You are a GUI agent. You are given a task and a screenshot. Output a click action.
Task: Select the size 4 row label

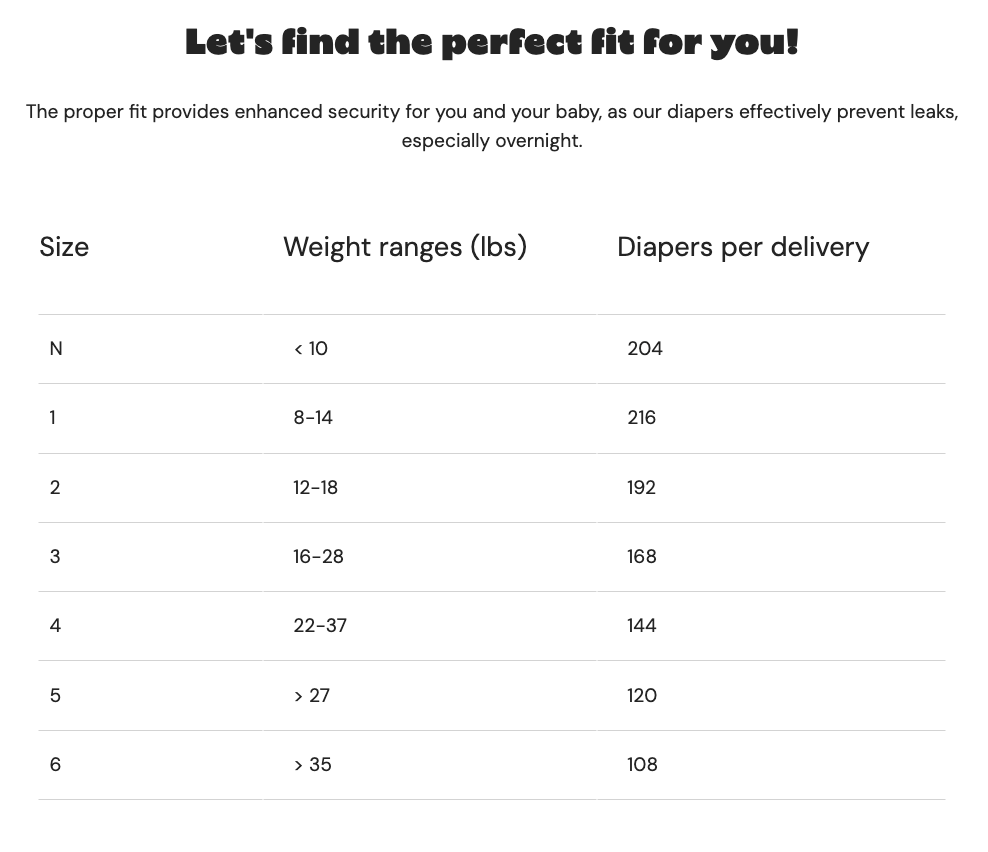pyautogui.click(x=55, y=626)
